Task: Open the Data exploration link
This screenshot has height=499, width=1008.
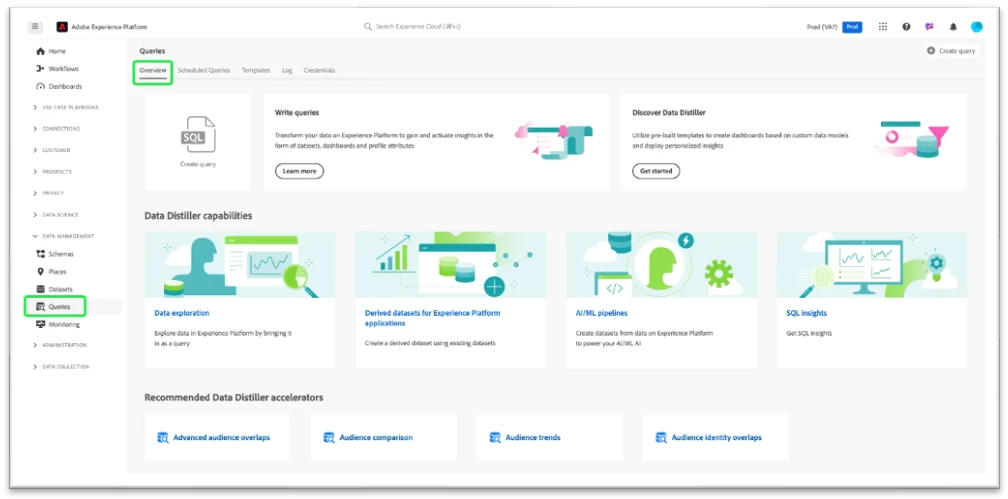Action: click(182, 313)
